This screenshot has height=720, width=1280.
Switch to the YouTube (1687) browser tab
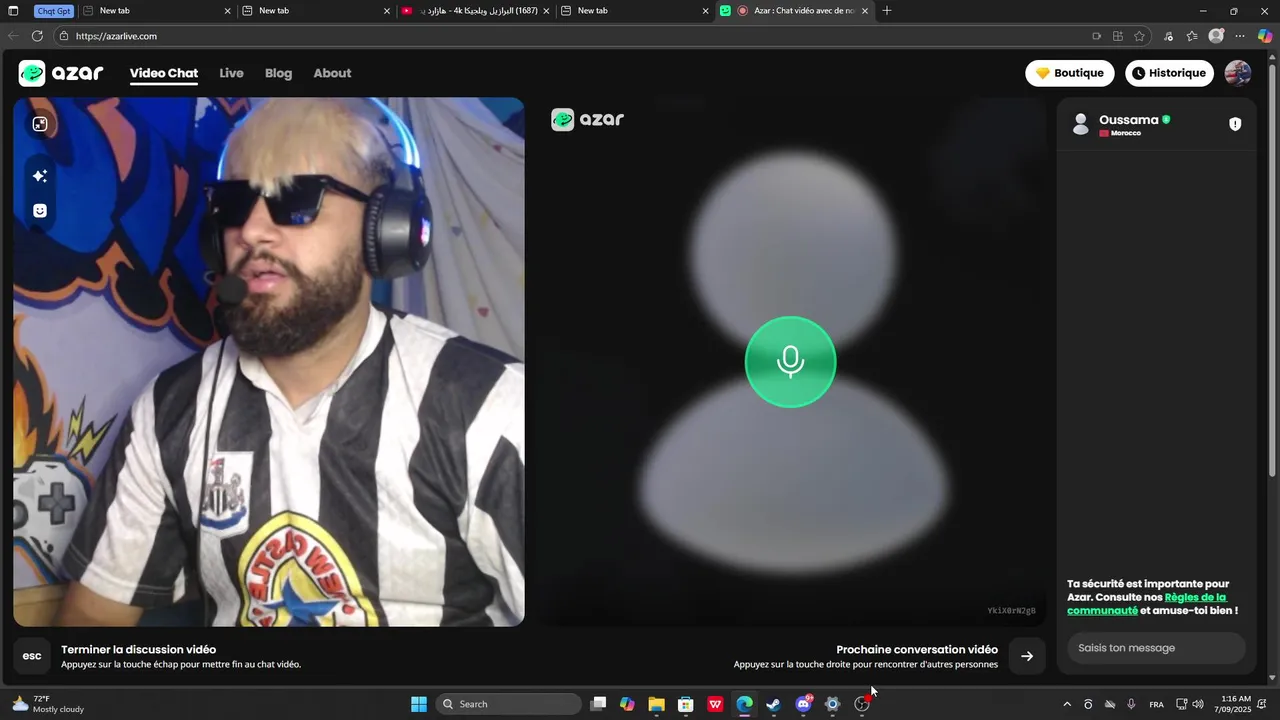coord(475,11)
